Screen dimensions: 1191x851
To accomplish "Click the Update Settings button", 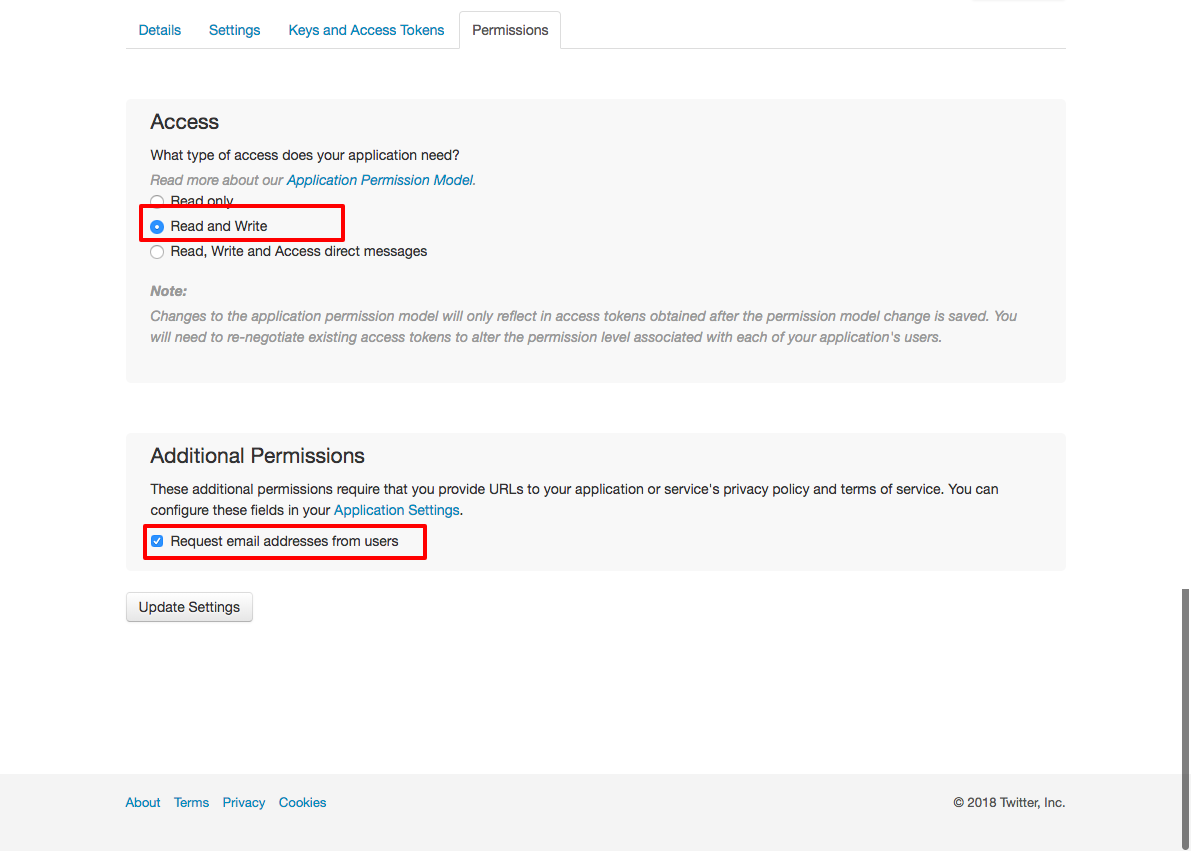I will click(x=188, y=607).
